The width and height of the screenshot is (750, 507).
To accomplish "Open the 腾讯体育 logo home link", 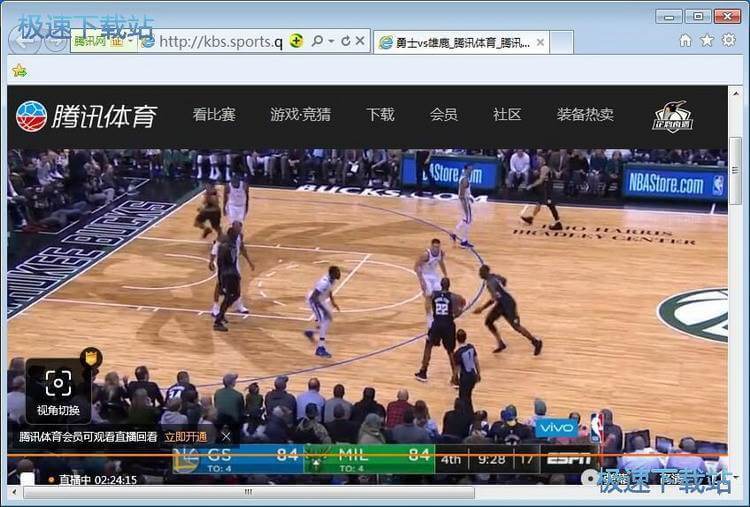I will click(x=86, y=116).
